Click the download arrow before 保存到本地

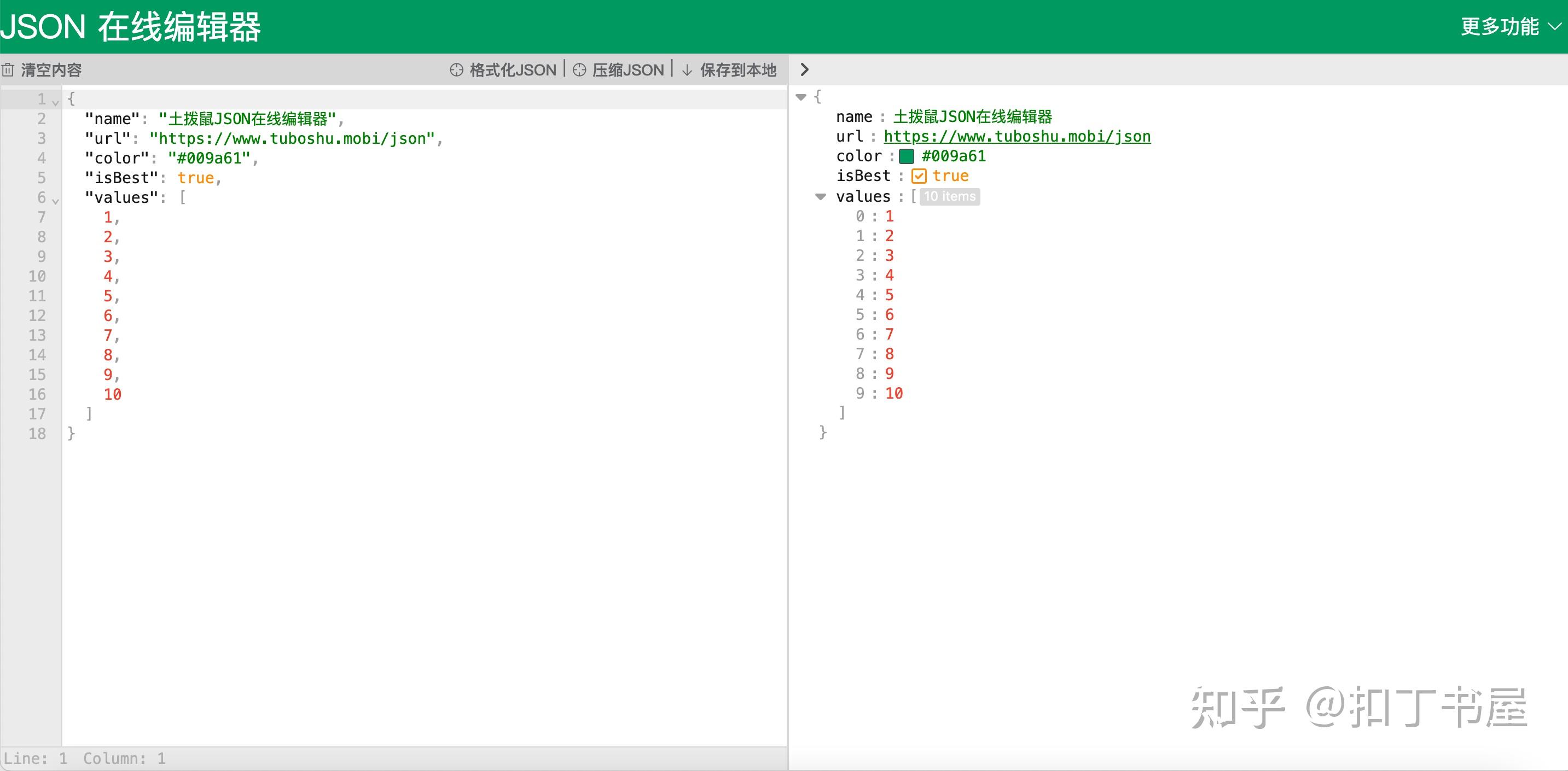point(687,70)
